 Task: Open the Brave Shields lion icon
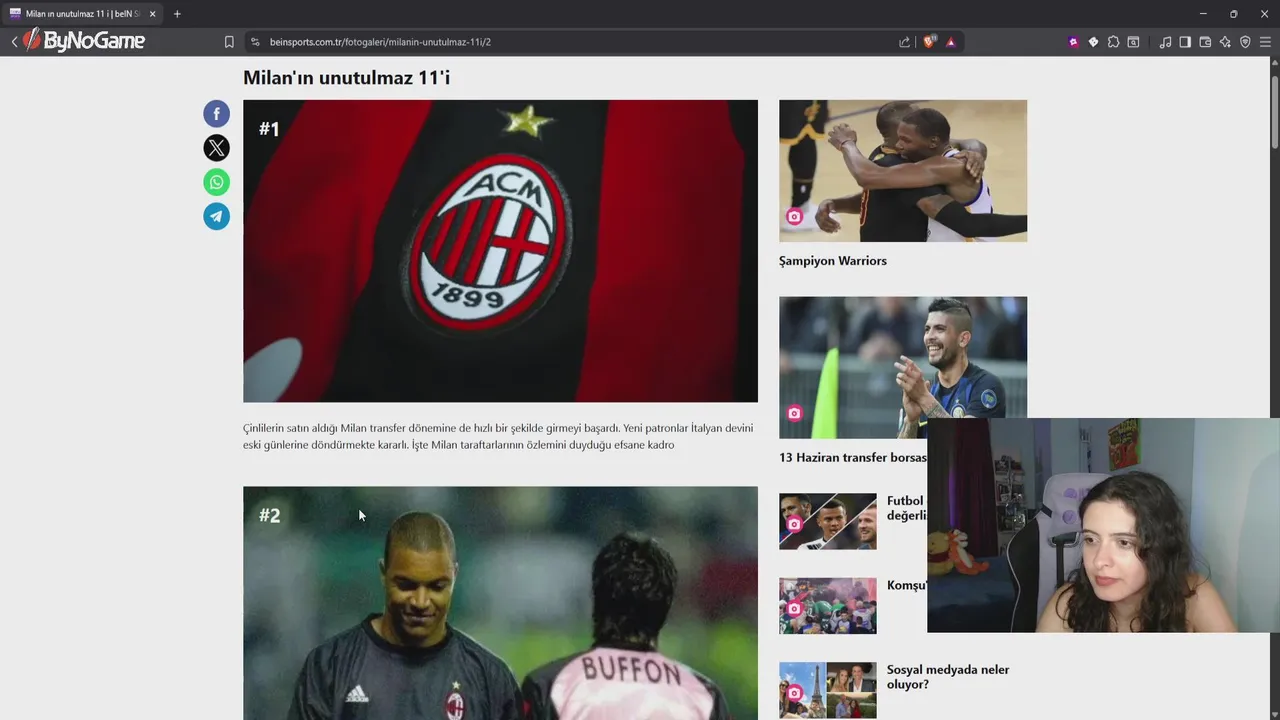point(929,42)
